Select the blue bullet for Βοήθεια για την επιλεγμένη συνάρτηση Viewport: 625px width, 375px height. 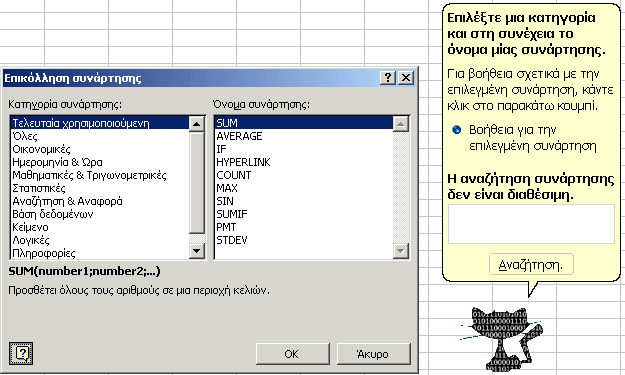coord(457,130)
